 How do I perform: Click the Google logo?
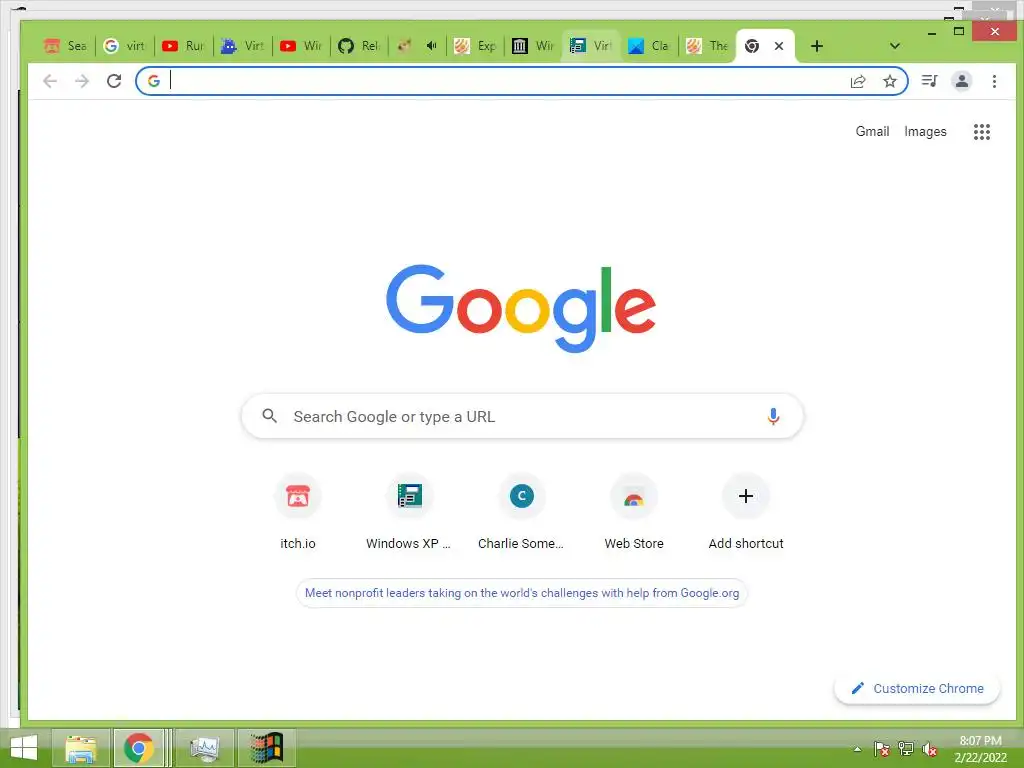[x=521, y=308]
